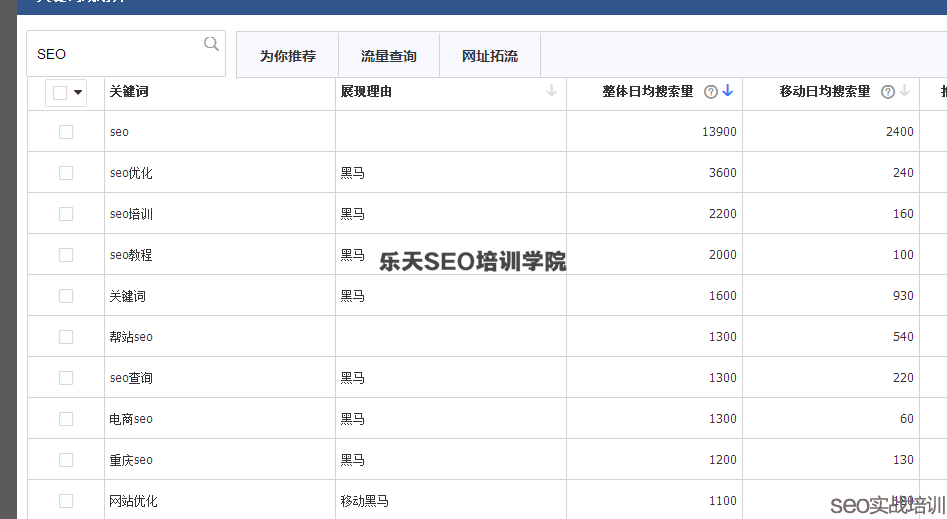947x519 pixels.
Task: Open the select-all dropdown arrow
Action: [x=78, y=92]
